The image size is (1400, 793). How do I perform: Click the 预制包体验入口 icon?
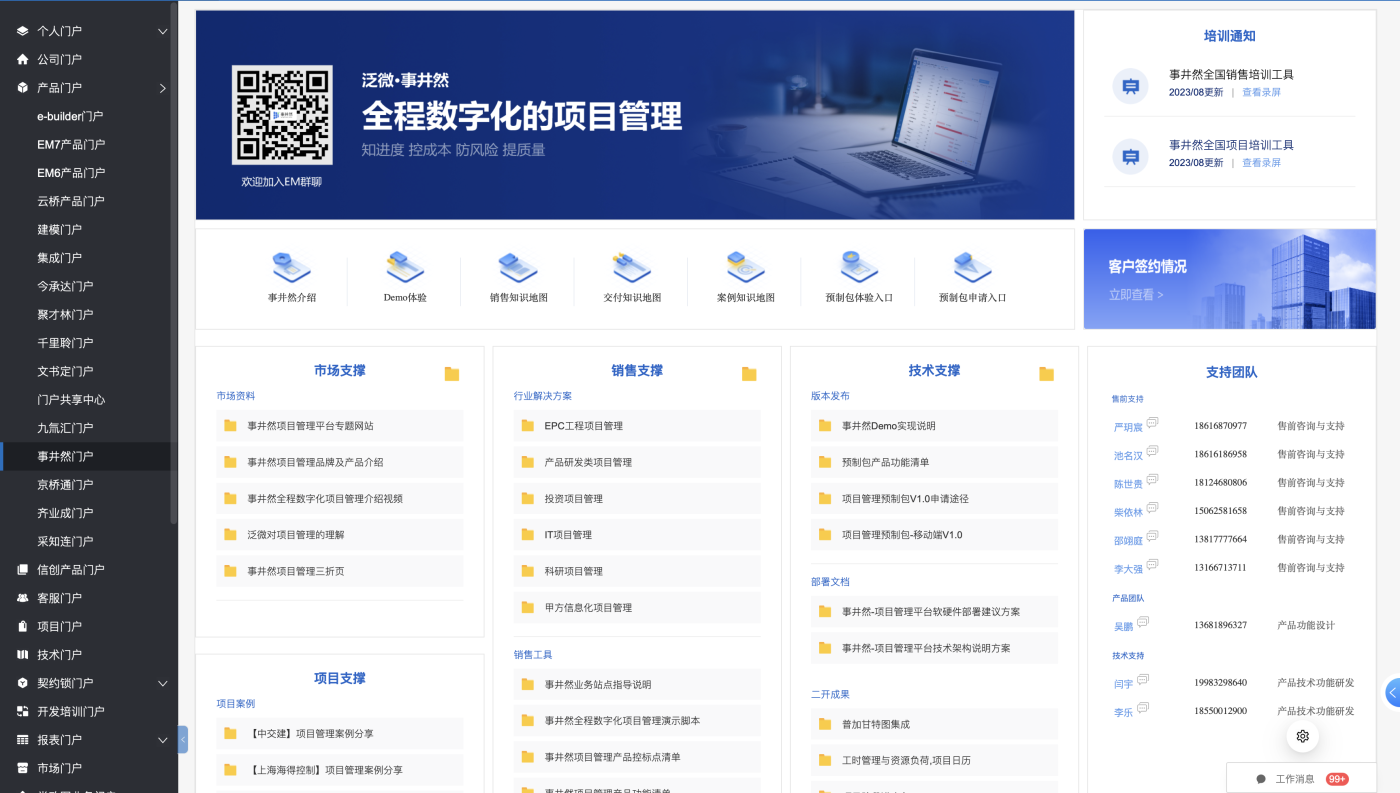(858, 268)
